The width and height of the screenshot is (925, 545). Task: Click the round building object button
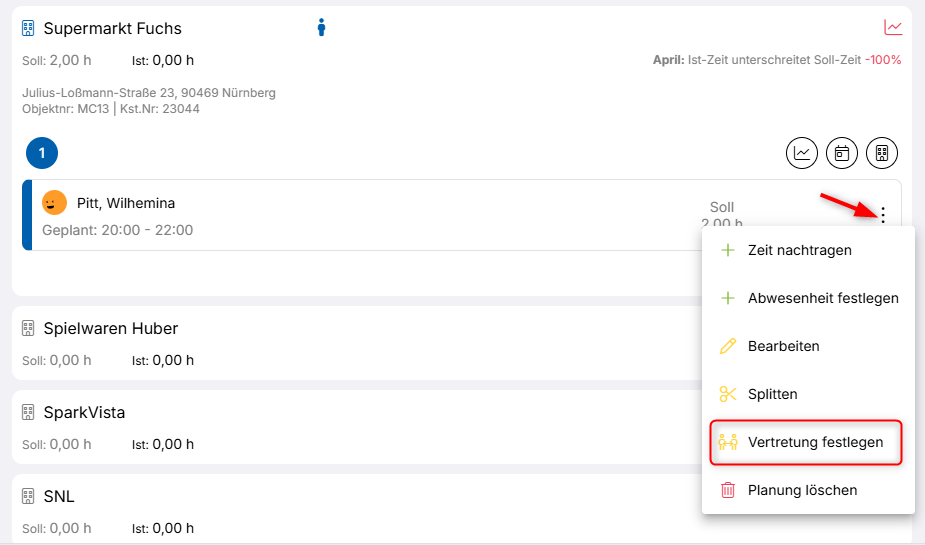(882, 153)
